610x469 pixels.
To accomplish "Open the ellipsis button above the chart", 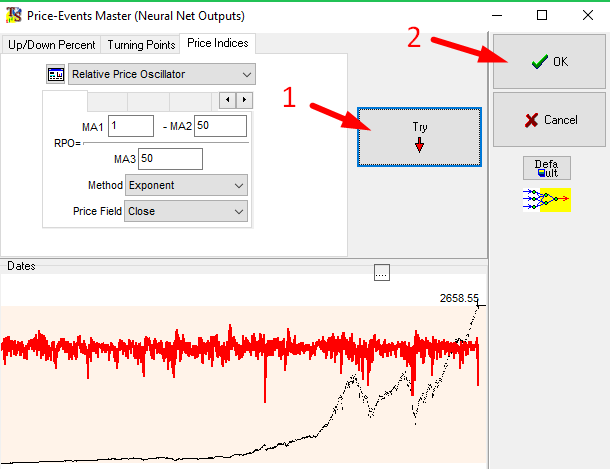I will click(x=380, y=273).
